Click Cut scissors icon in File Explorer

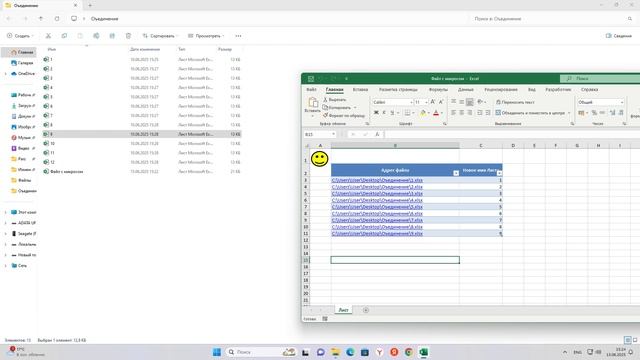48,36
